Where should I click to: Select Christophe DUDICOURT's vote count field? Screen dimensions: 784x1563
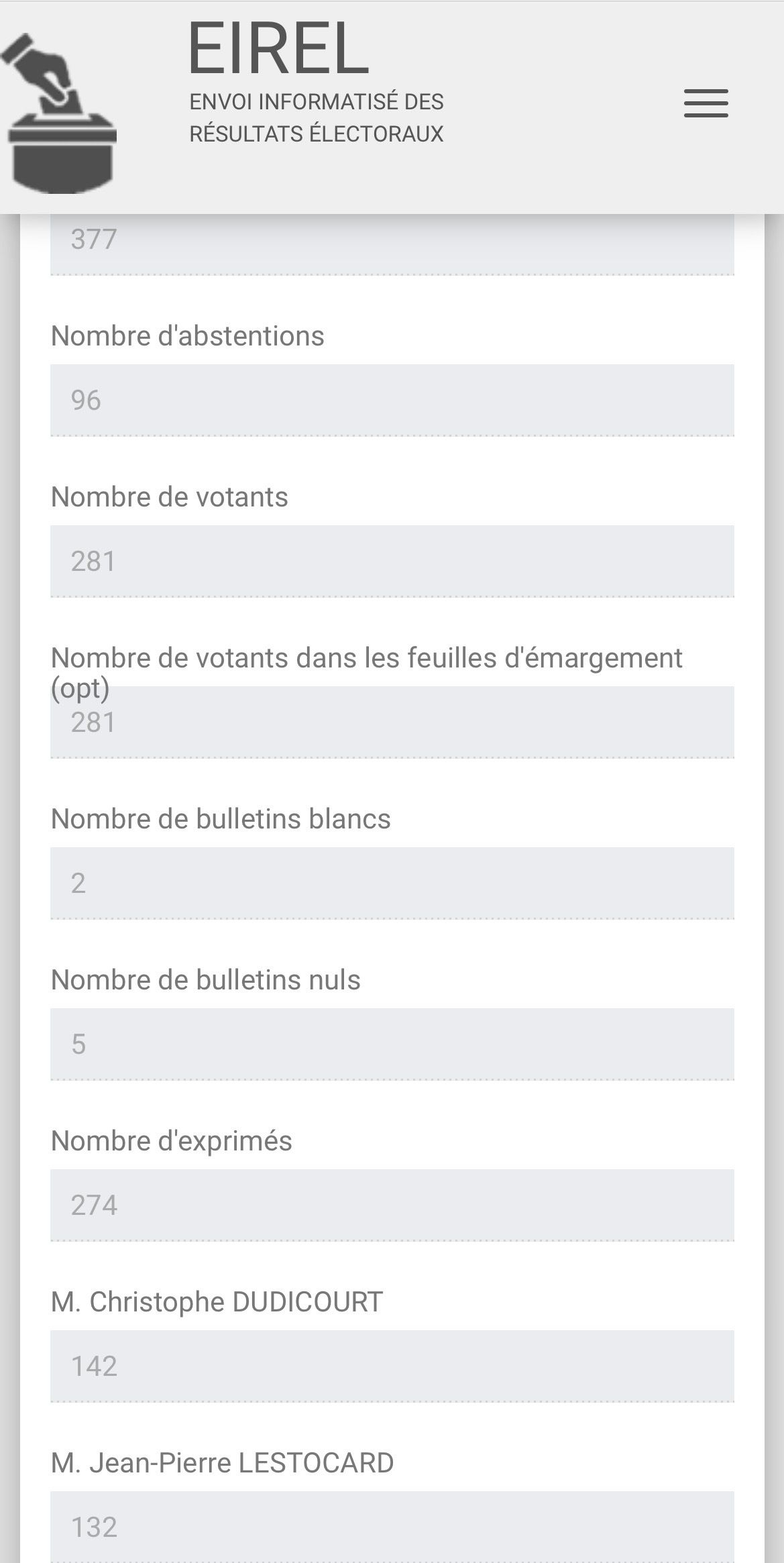point(392,1366)
